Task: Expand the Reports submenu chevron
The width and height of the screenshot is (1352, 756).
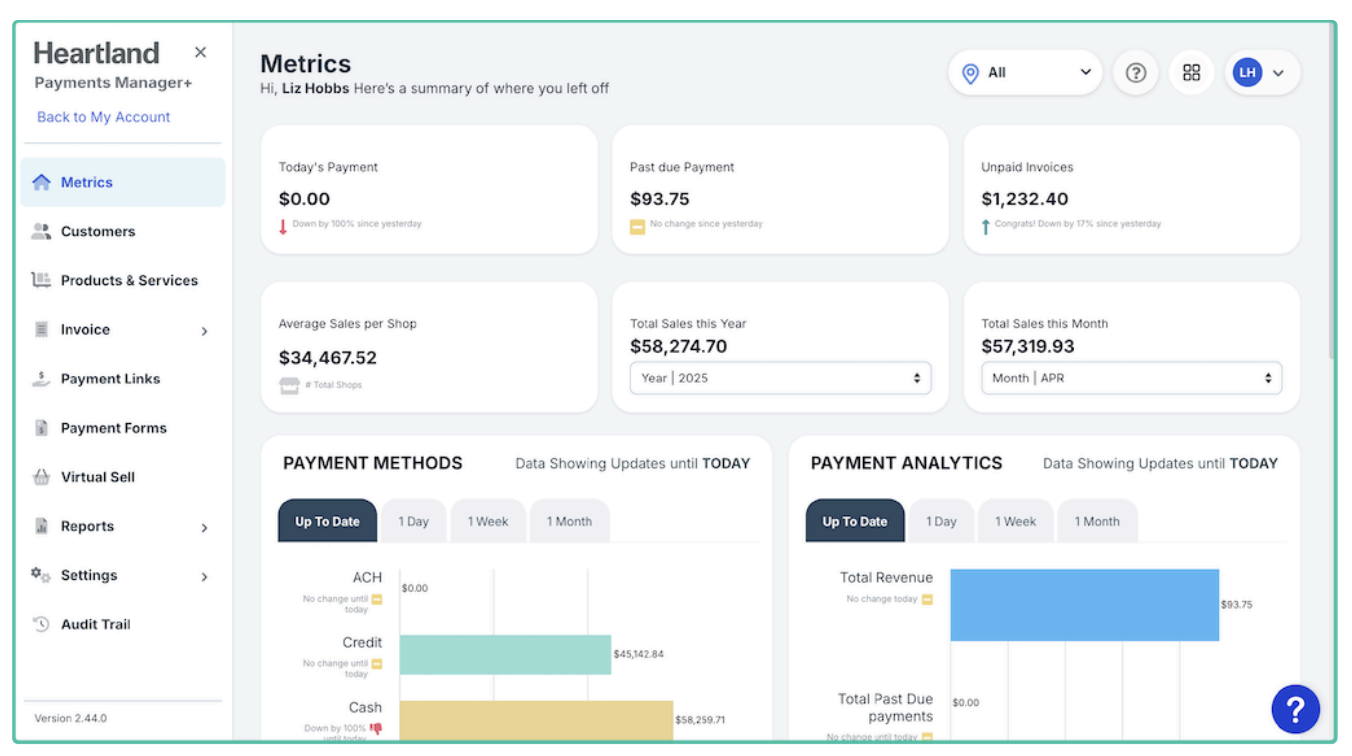Action: (x=204, y=527)
